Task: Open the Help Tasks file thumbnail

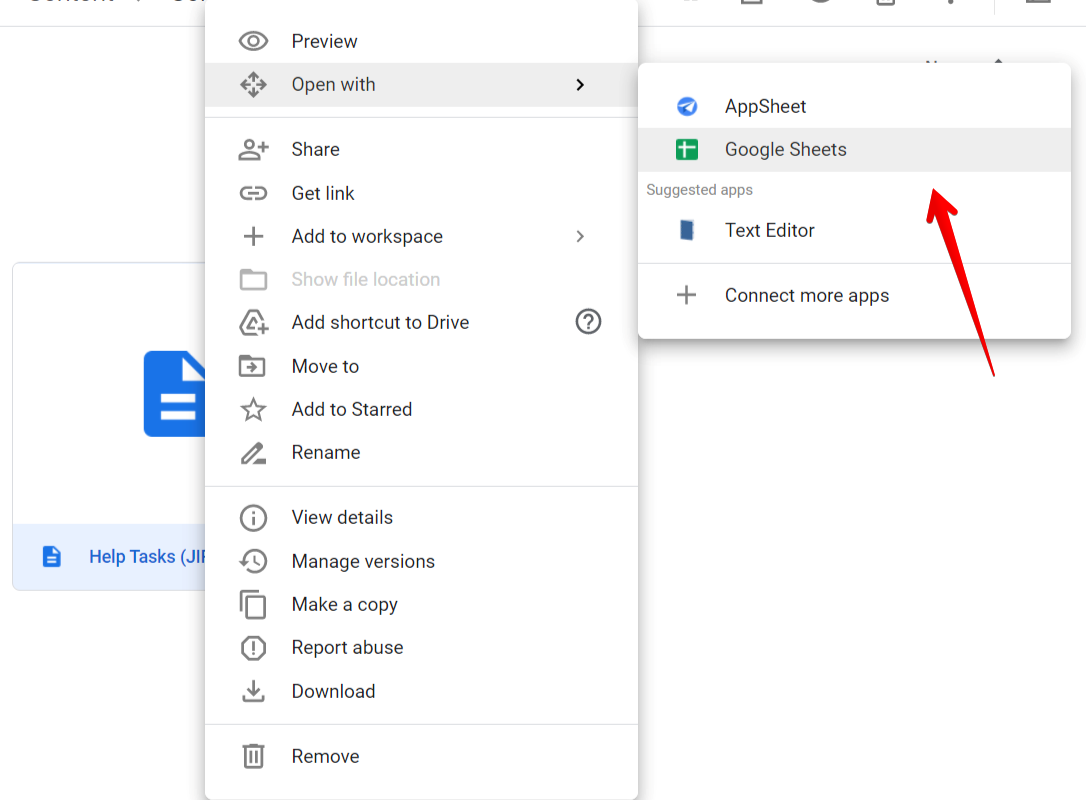Action: (110, 393)
